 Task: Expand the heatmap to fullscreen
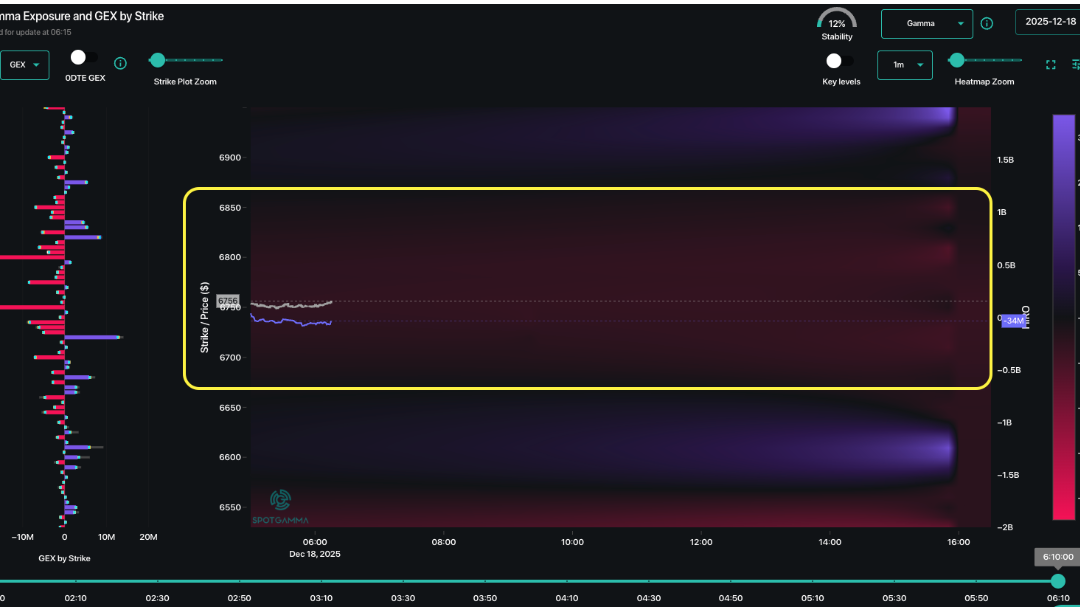(x=1050, y=63)
